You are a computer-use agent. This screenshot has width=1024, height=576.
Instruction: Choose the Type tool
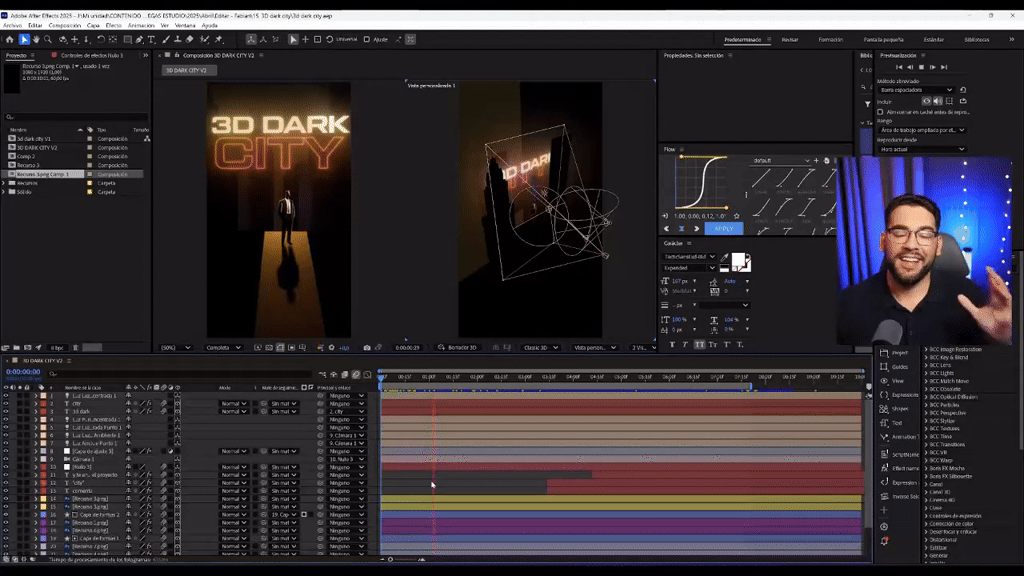pos(151,39)
